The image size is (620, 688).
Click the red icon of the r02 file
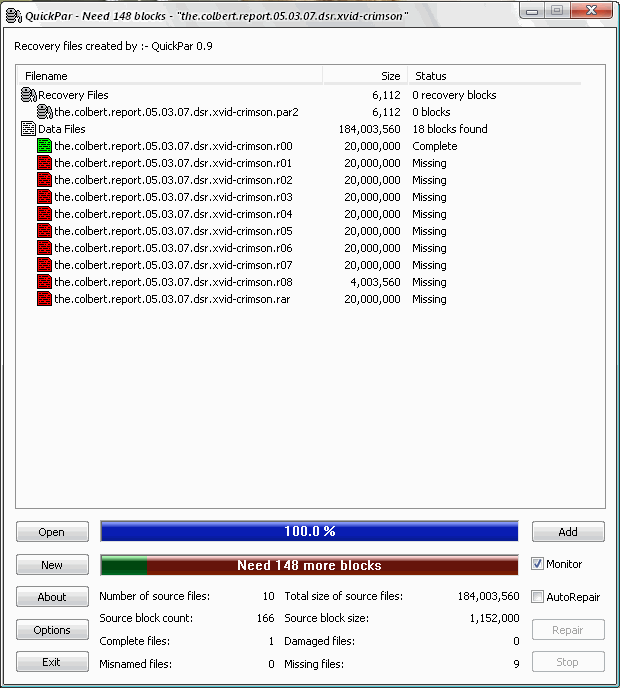(x=44, y=180)
